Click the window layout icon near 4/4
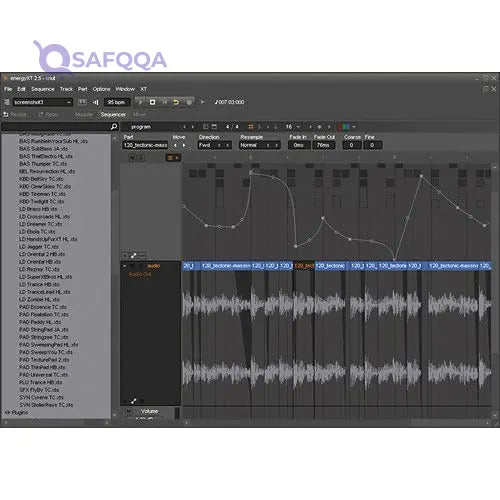 (x=214, y=127)
